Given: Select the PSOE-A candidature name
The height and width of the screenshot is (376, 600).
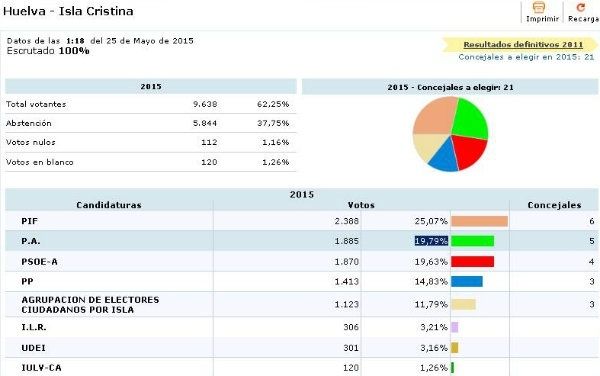Looking at the screenshot, I should point(39,262).
